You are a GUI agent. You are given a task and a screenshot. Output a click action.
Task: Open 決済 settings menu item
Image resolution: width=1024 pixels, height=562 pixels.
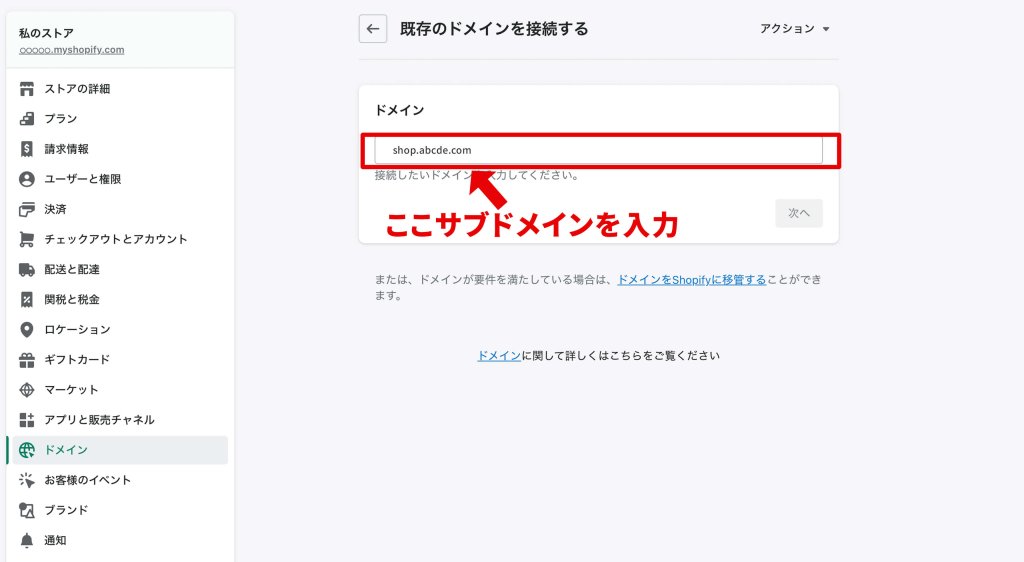tap(120, 209)
